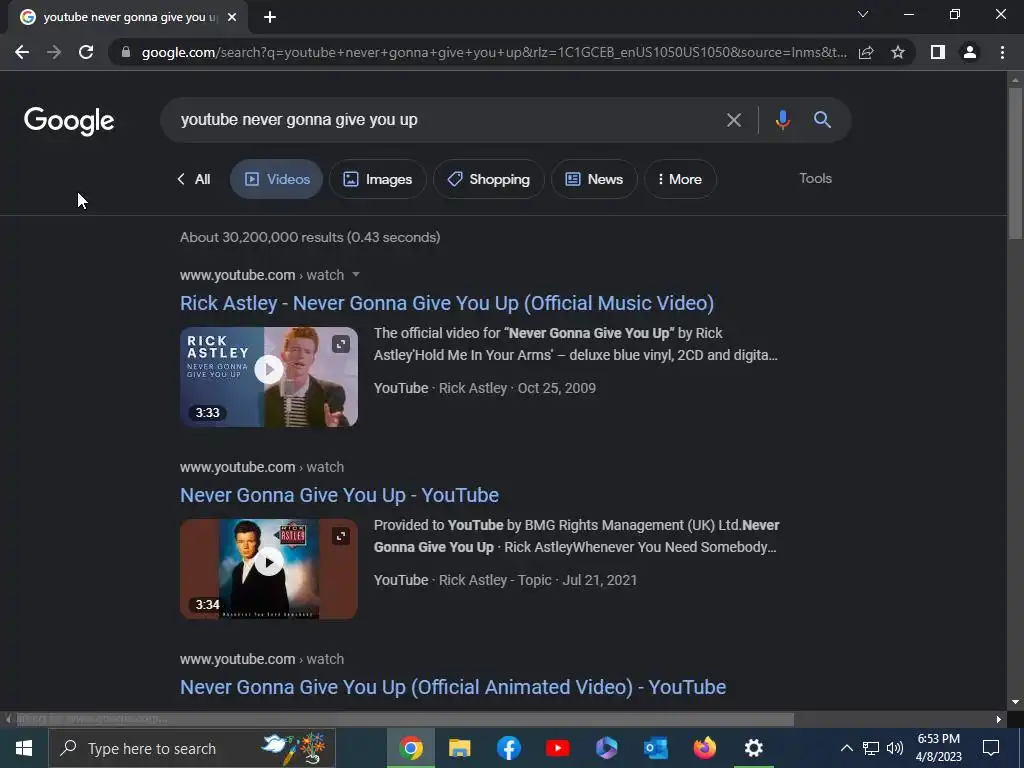Switch to Shopping results
The width and height of the screenshot is (1024, 768).
click(488, 179)
